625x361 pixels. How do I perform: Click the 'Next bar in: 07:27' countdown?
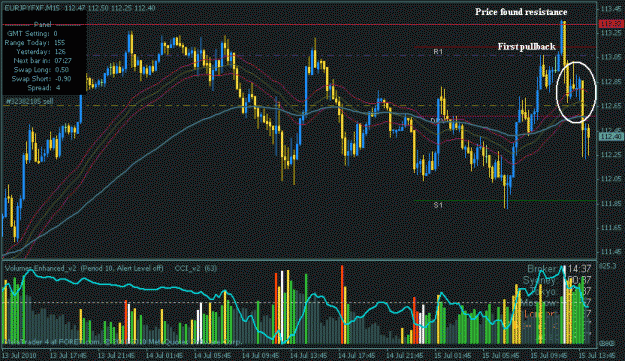tap(42, 61)
